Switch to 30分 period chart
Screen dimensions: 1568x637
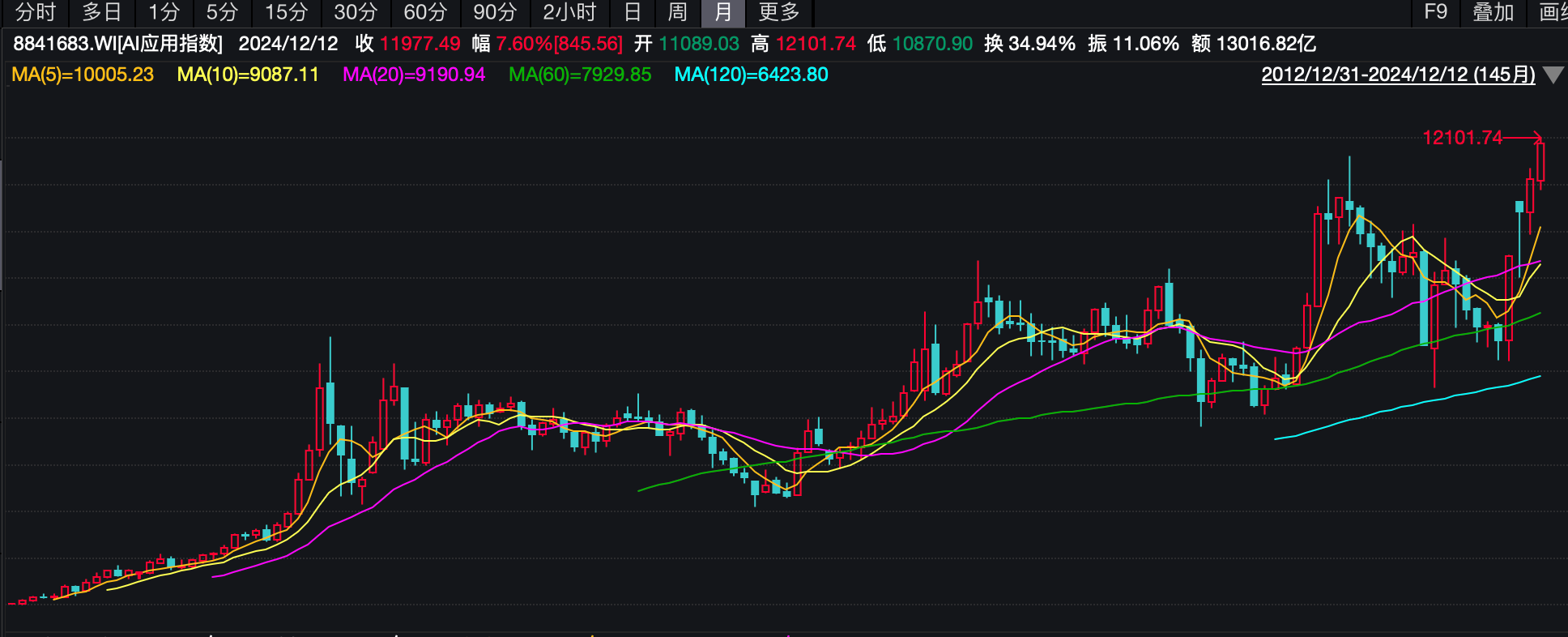coord(356,12)
